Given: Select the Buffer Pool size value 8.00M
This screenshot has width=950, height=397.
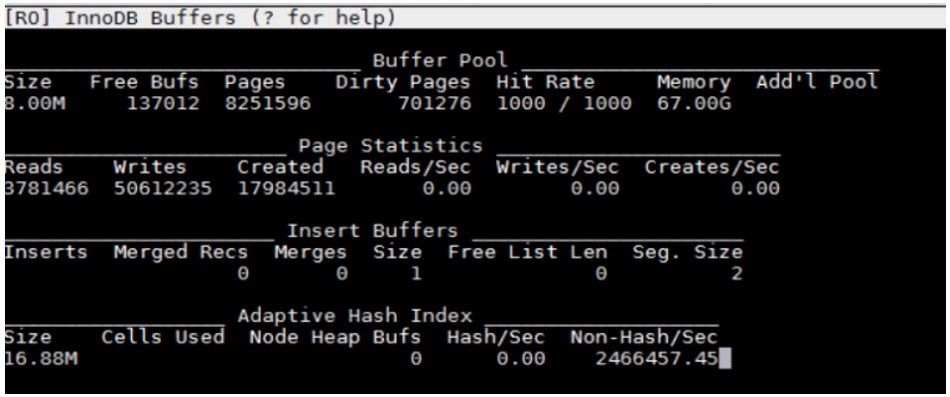Looking at the screenshot, I should pos(35,104).
